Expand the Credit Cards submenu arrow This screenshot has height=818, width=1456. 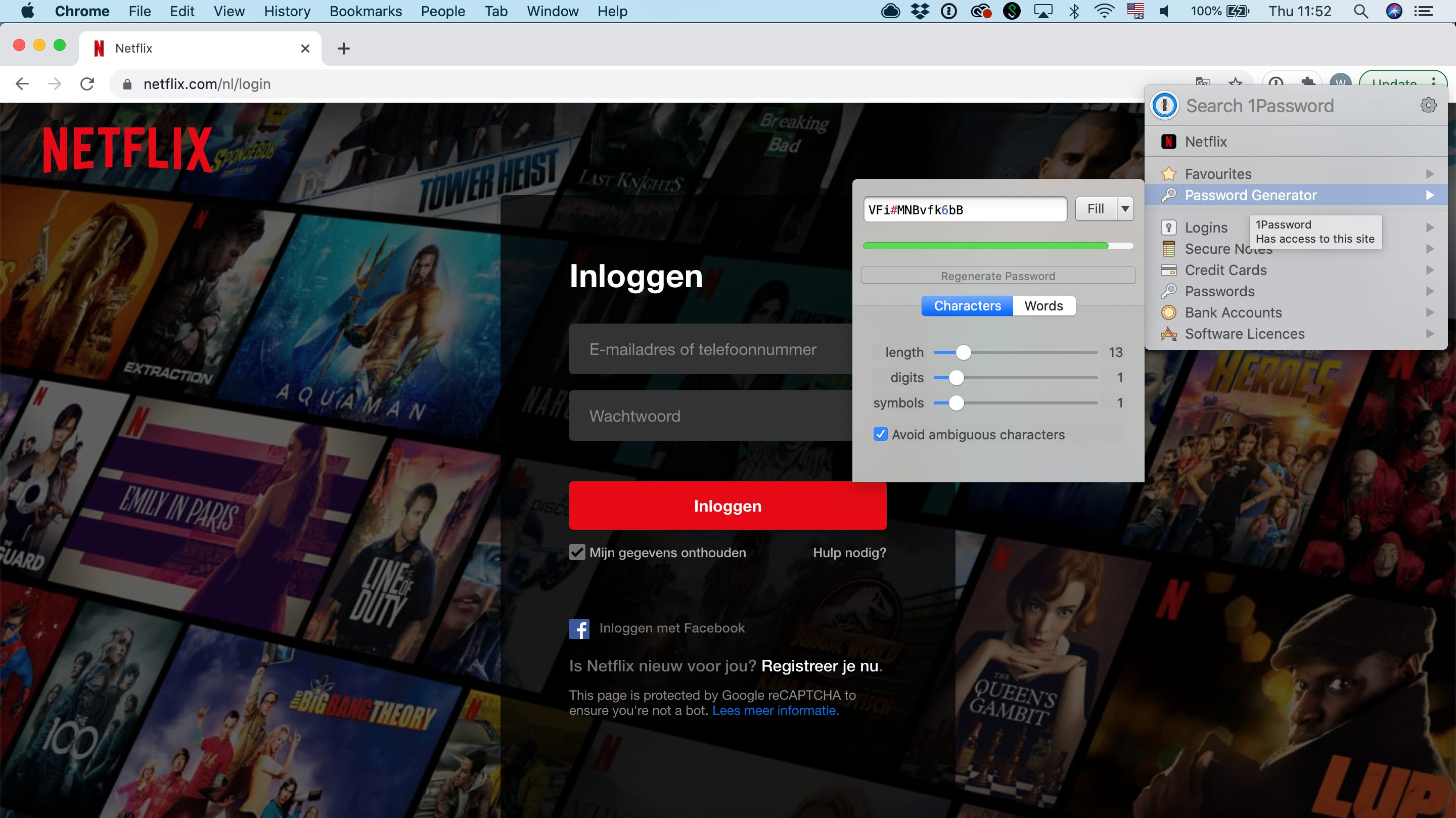point(1429,270)
